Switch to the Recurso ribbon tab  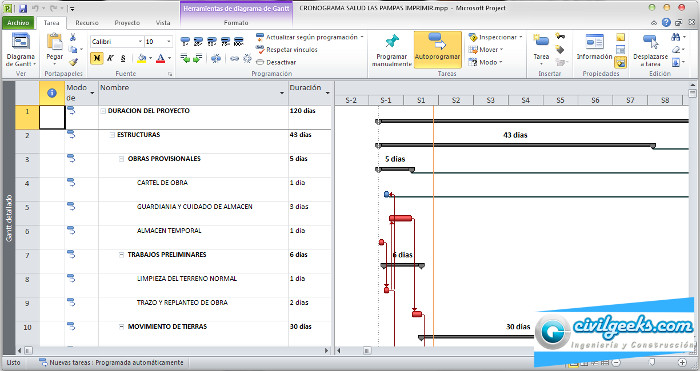point(87,23)
